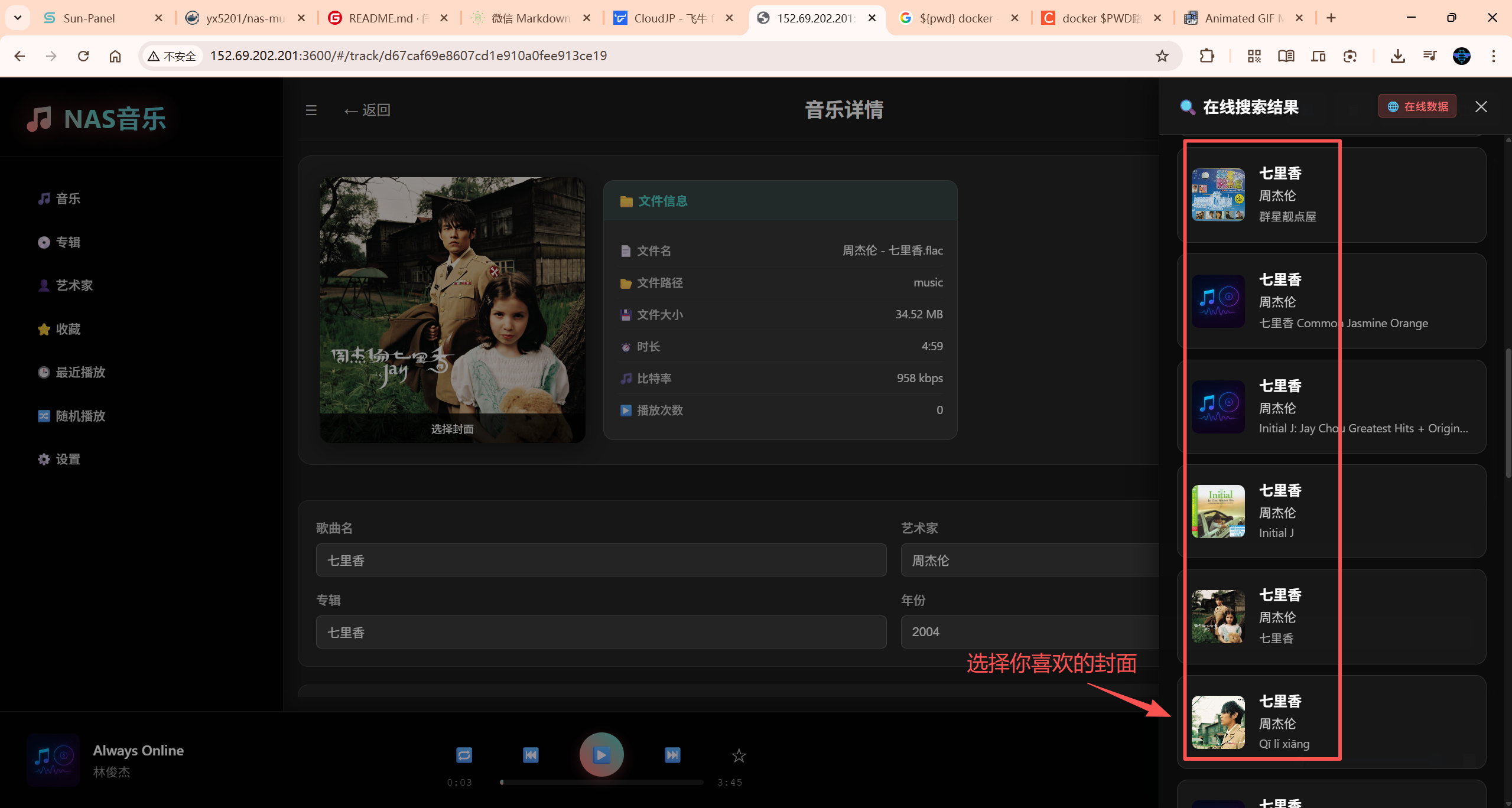Toggle the repeat loop mode icon
This screenshot has width=1512, height=808.
pos(464,755)
